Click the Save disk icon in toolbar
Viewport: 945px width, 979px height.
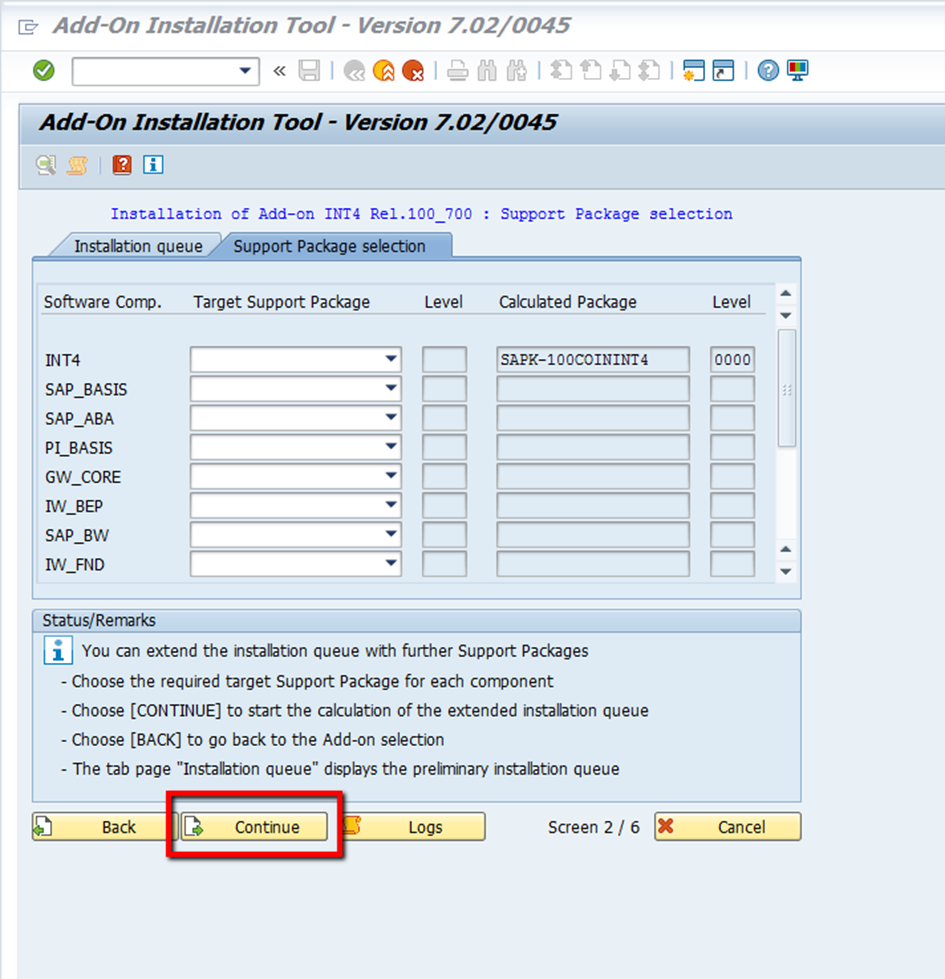(310, 71)
